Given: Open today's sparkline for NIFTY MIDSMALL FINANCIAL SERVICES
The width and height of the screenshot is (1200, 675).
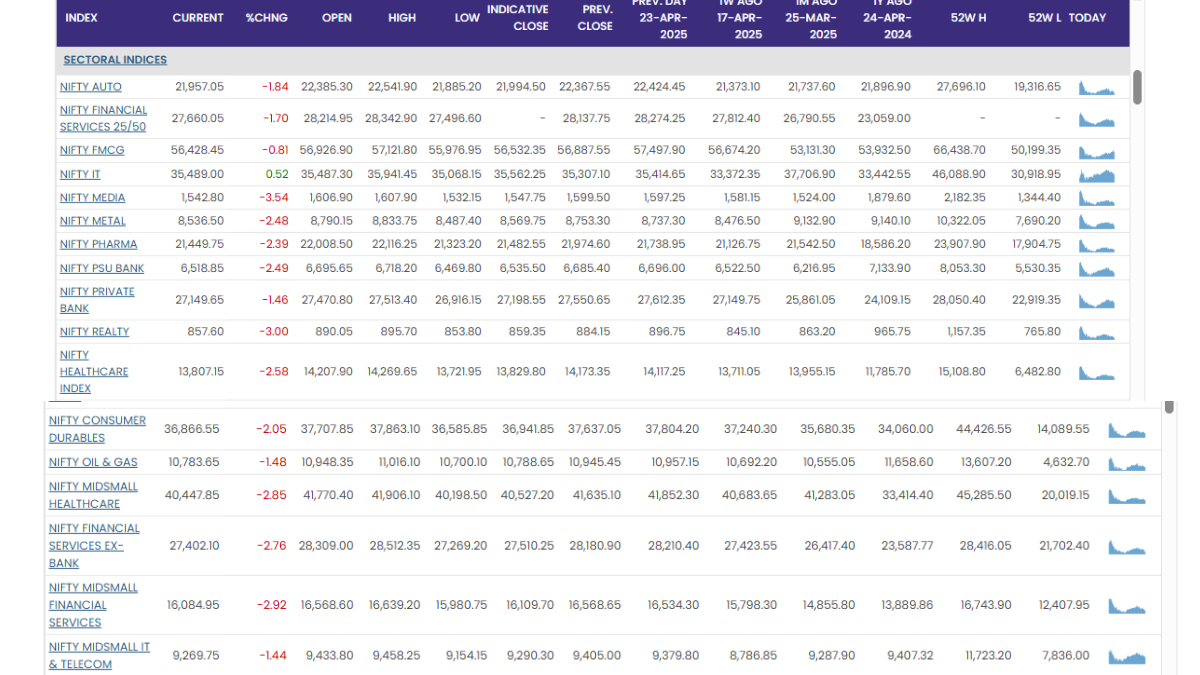Looking at the screenshot, I should coord(1127,605).
